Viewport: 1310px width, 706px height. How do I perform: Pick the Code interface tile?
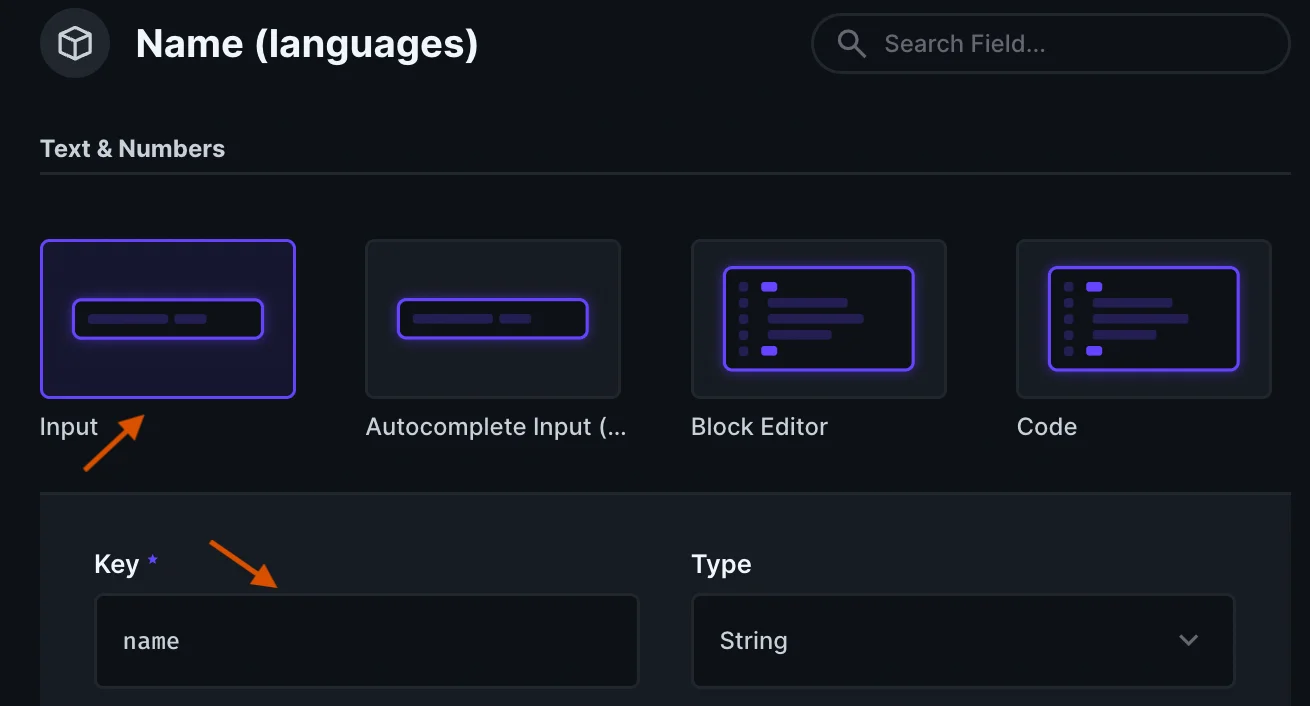1143,319
